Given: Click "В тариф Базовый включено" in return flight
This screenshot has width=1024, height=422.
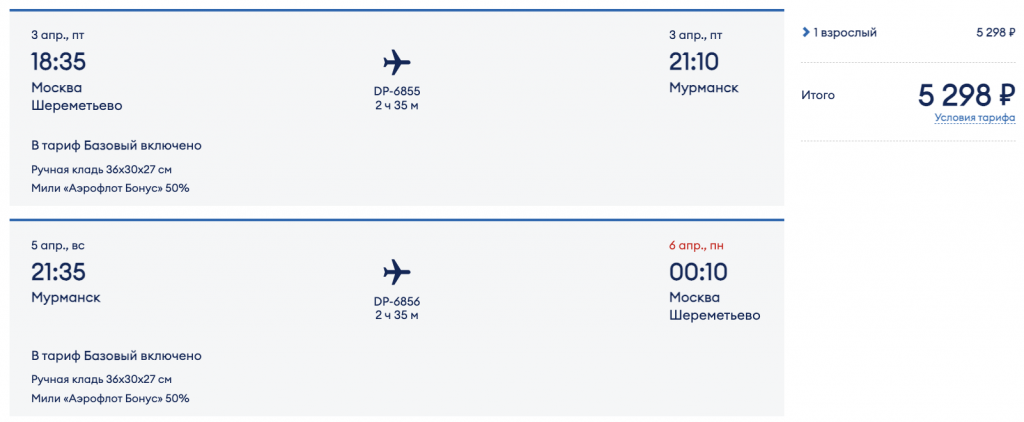Looking at the screenshot, I should coord(116,356).
